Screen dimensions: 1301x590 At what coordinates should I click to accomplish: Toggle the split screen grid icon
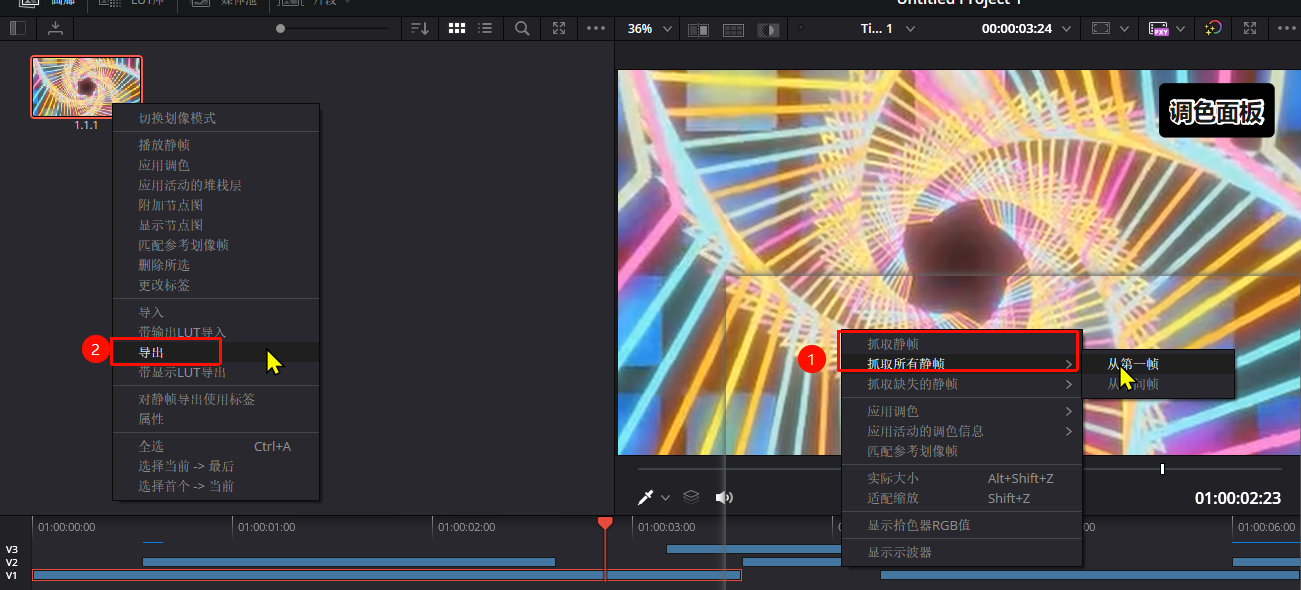(733, 29)
